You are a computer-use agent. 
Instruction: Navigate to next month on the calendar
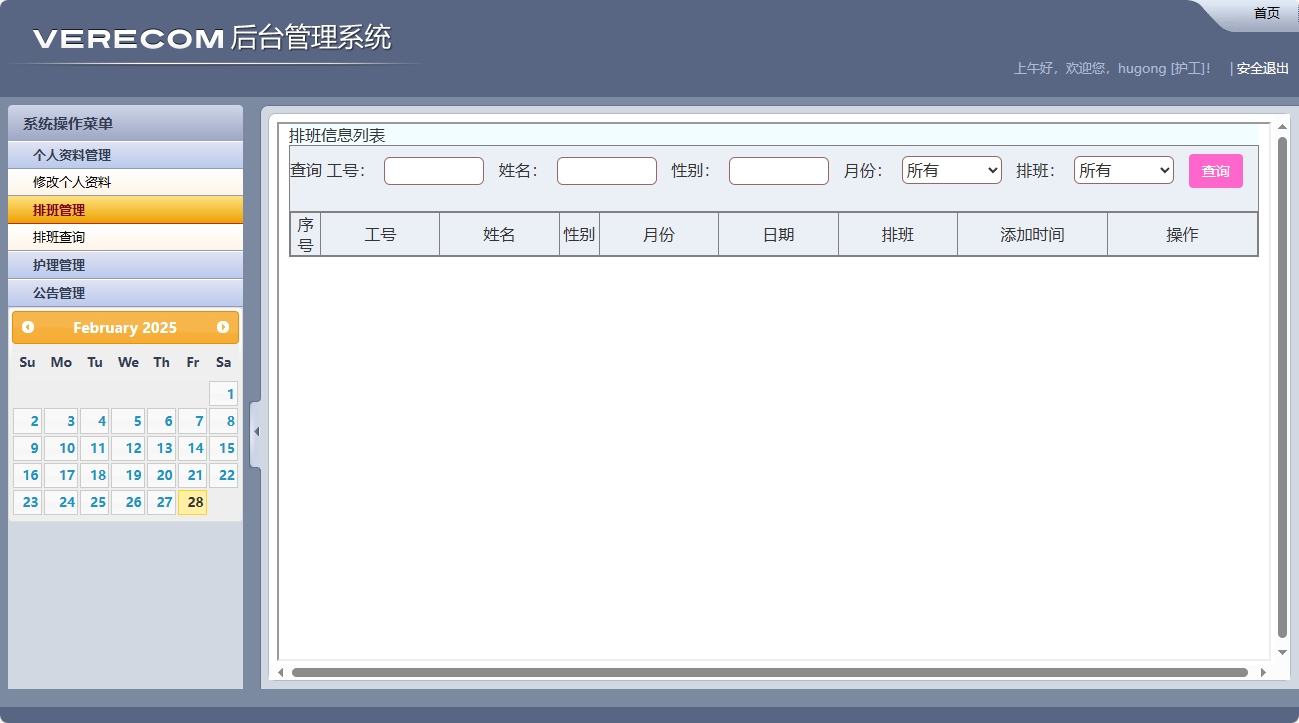coord(222,327)
